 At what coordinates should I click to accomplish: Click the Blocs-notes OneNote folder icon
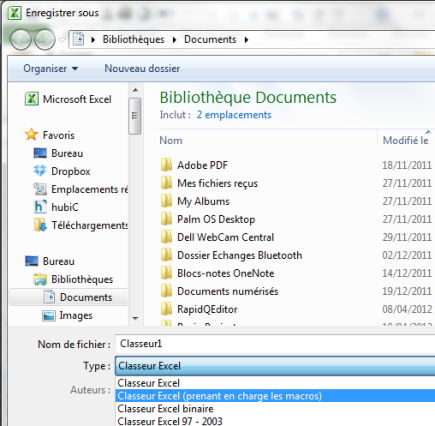[x=166, y=273]
